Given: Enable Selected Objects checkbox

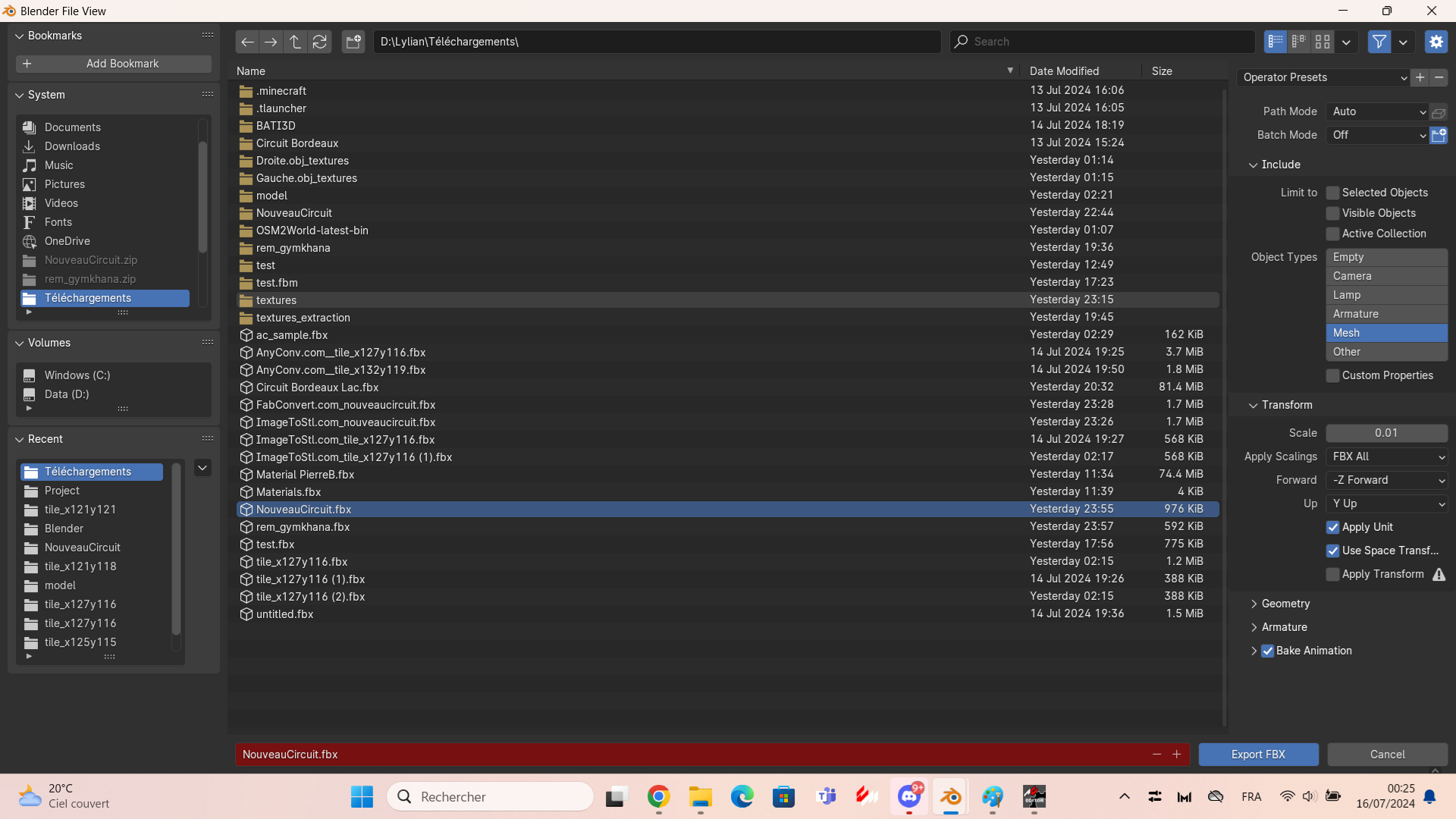Looking at the screenshot, I should coord(1332,193).
